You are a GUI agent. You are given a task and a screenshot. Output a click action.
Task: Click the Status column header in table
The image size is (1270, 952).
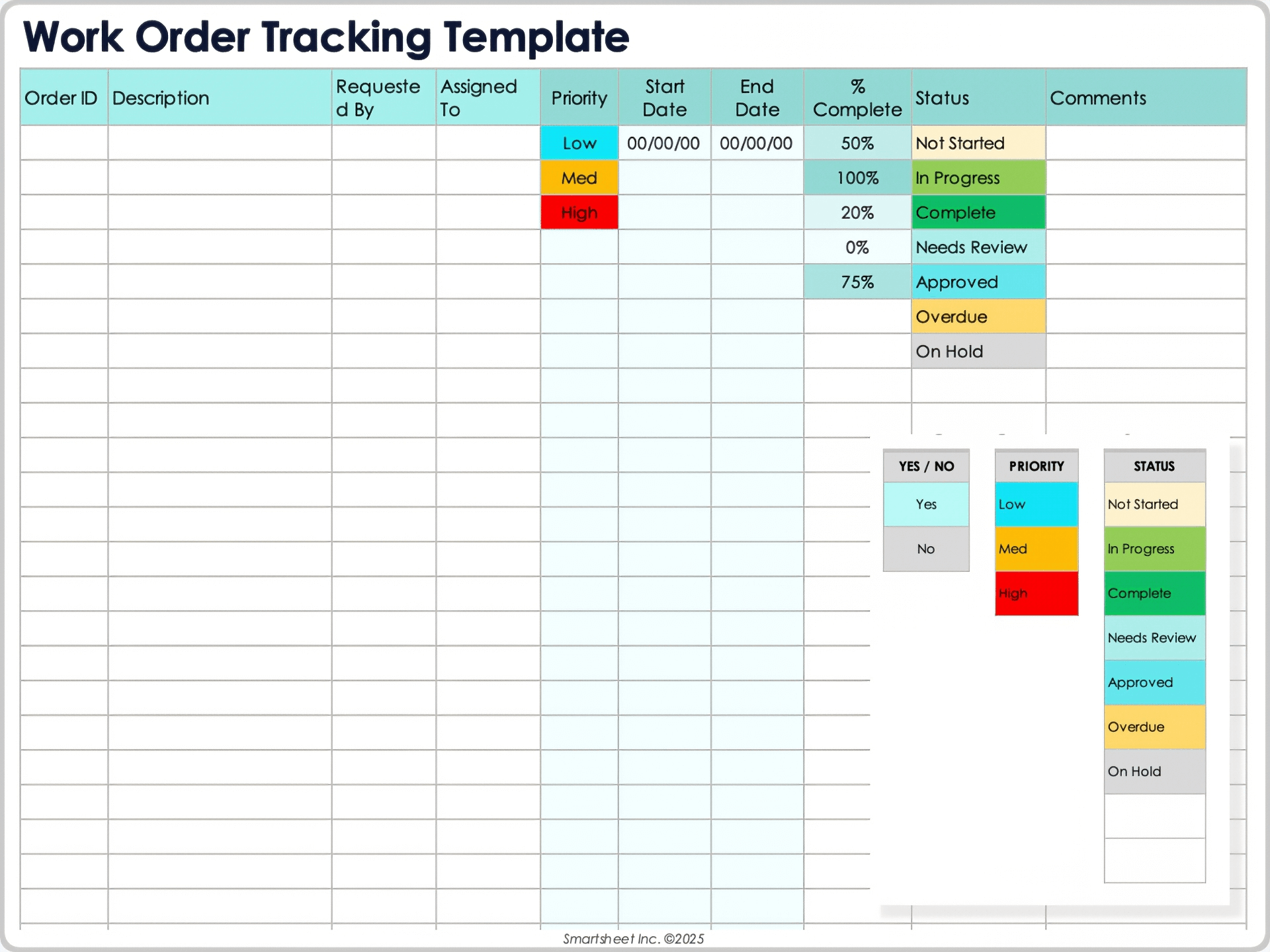tap(978, 98)
